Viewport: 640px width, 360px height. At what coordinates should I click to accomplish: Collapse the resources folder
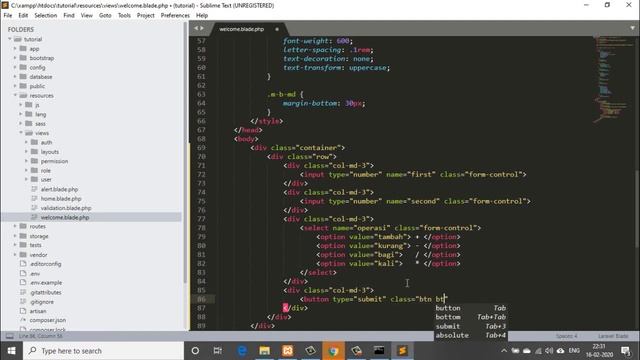click(15, 96)
